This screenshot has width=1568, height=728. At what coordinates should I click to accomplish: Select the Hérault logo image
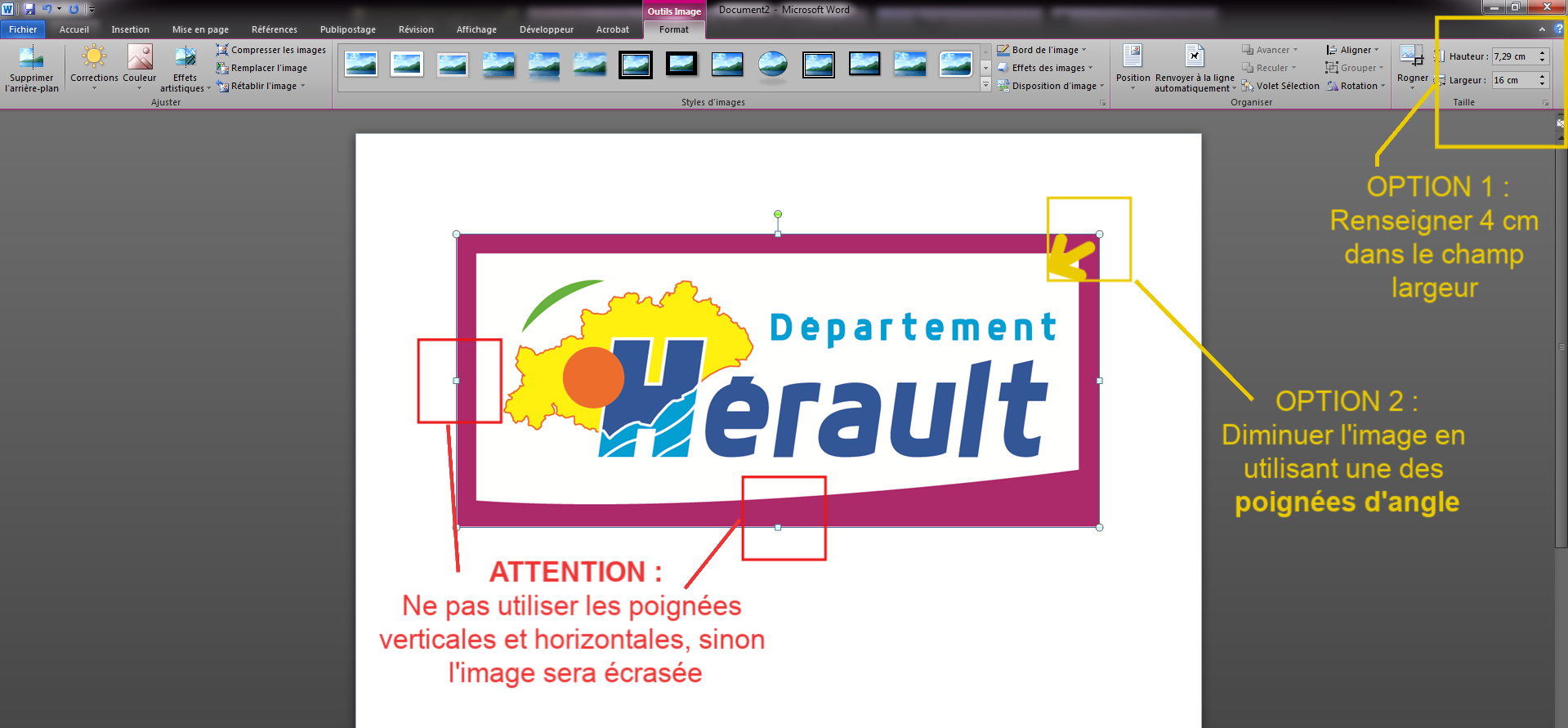click(778, 381)
